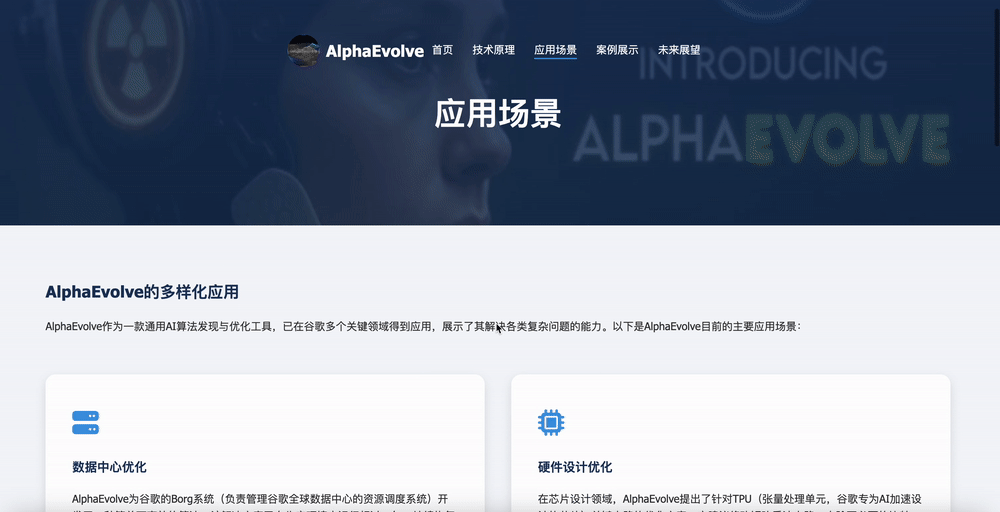
Task: Click the intro paragraph about 通用AI算法发现
Action: tap(423, 326)
